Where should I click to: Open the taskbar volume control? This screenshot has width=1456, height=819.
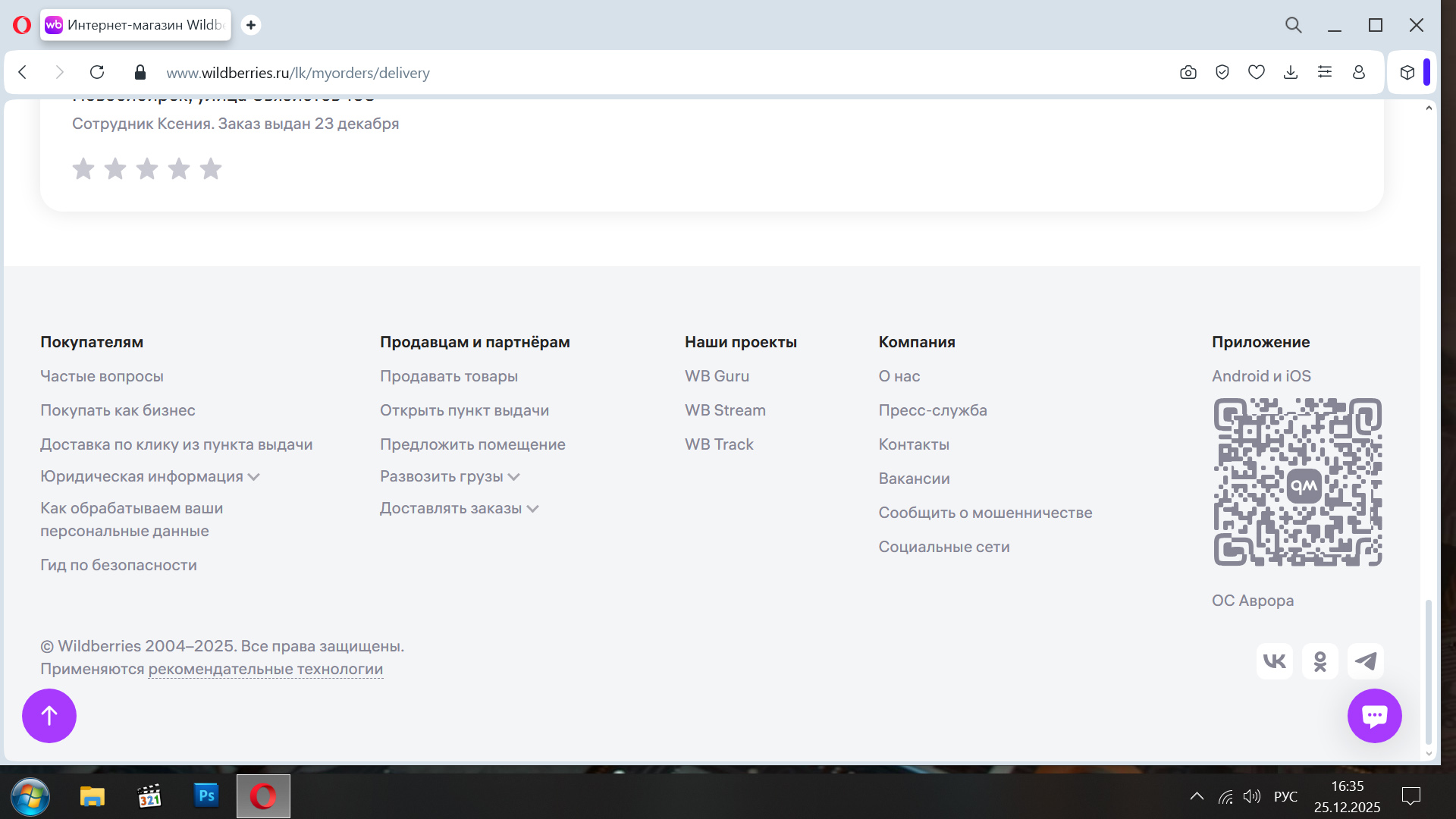(1252, 796)
